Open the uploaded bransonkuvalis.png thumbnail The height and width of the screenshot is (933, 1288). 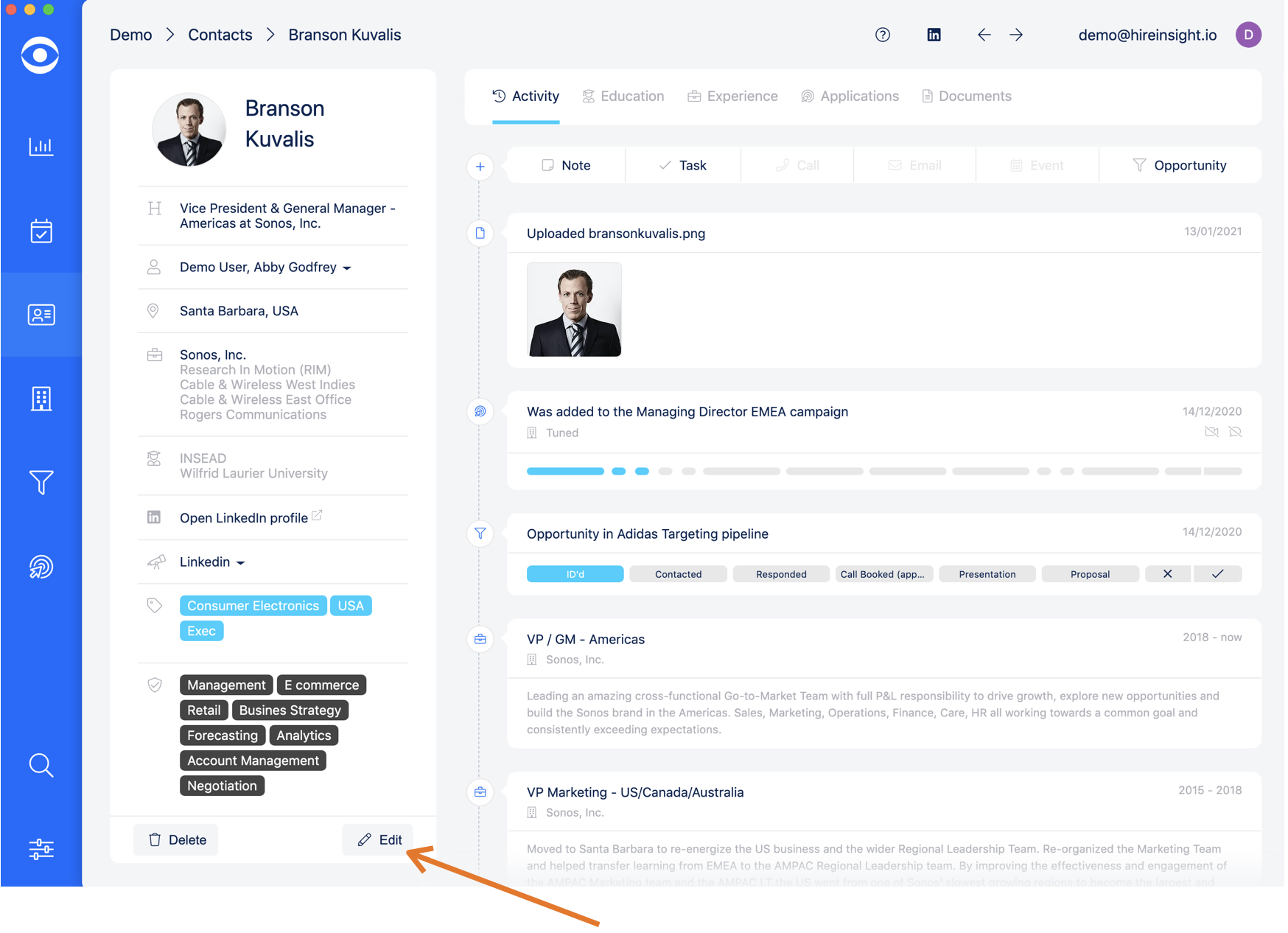pos(574,310)
